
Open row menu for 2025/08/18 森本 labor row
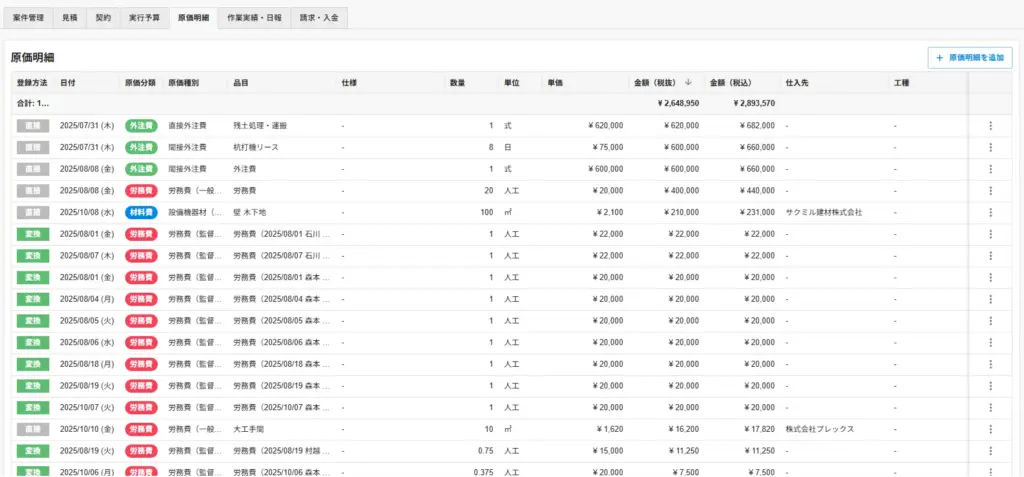click(990, 364)
